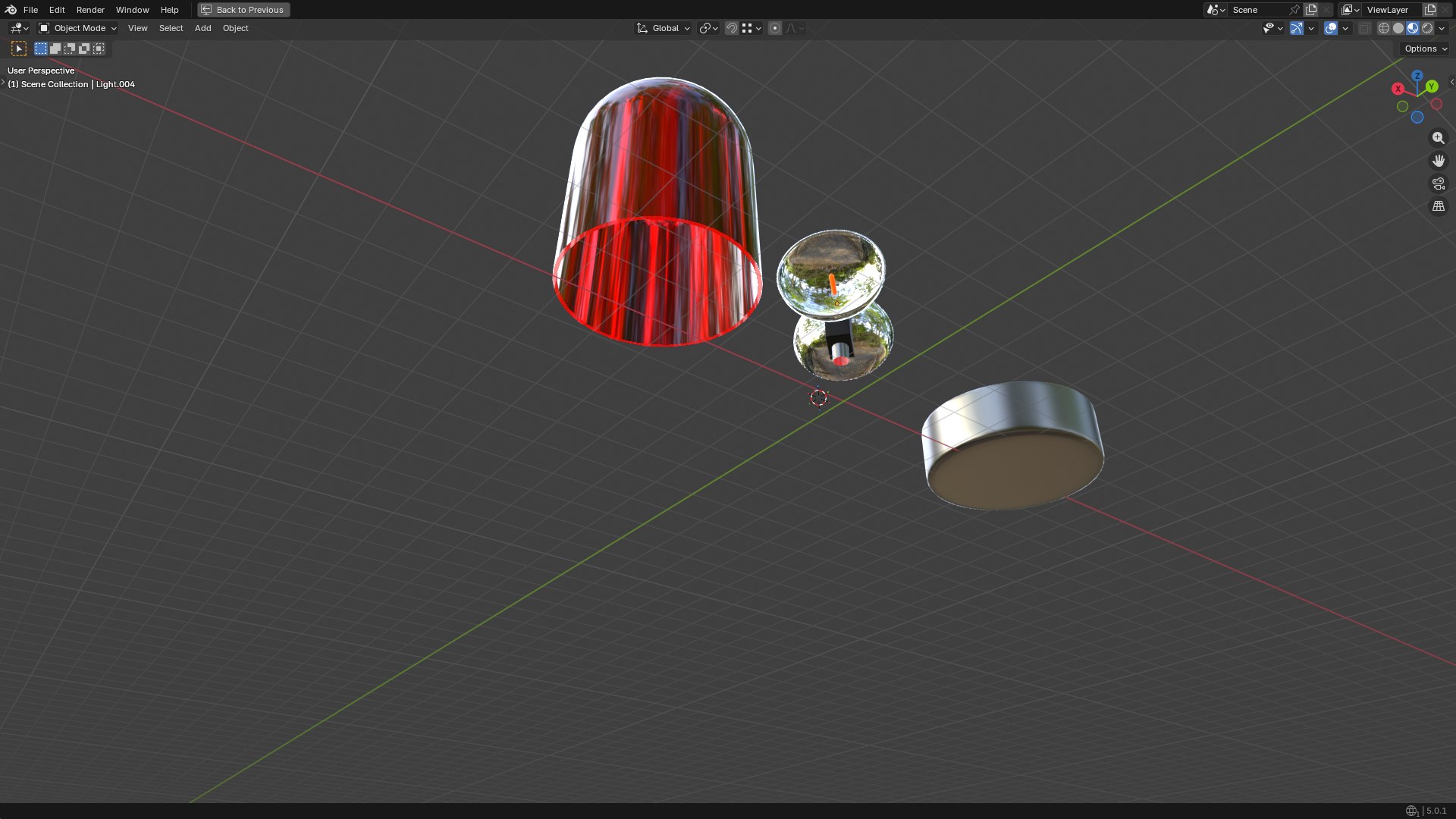Choose the Intersect selection mode
Image resolution: width=1456 pixels, height=819 pixels.
(x=99, y=49)
